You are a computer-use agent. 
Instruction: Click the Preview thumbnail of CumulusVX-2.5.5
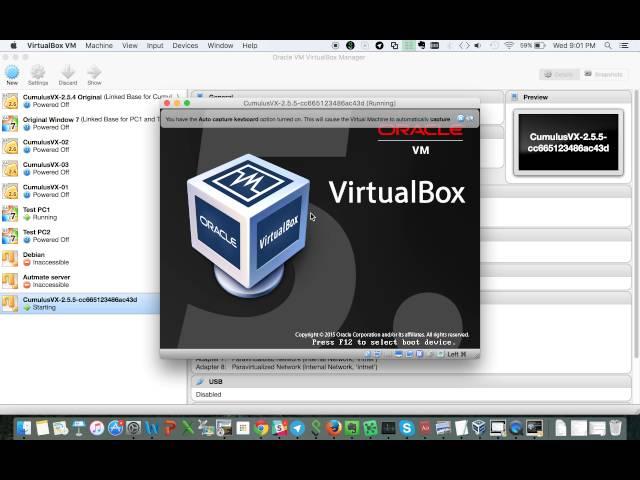tap(568, 142)
